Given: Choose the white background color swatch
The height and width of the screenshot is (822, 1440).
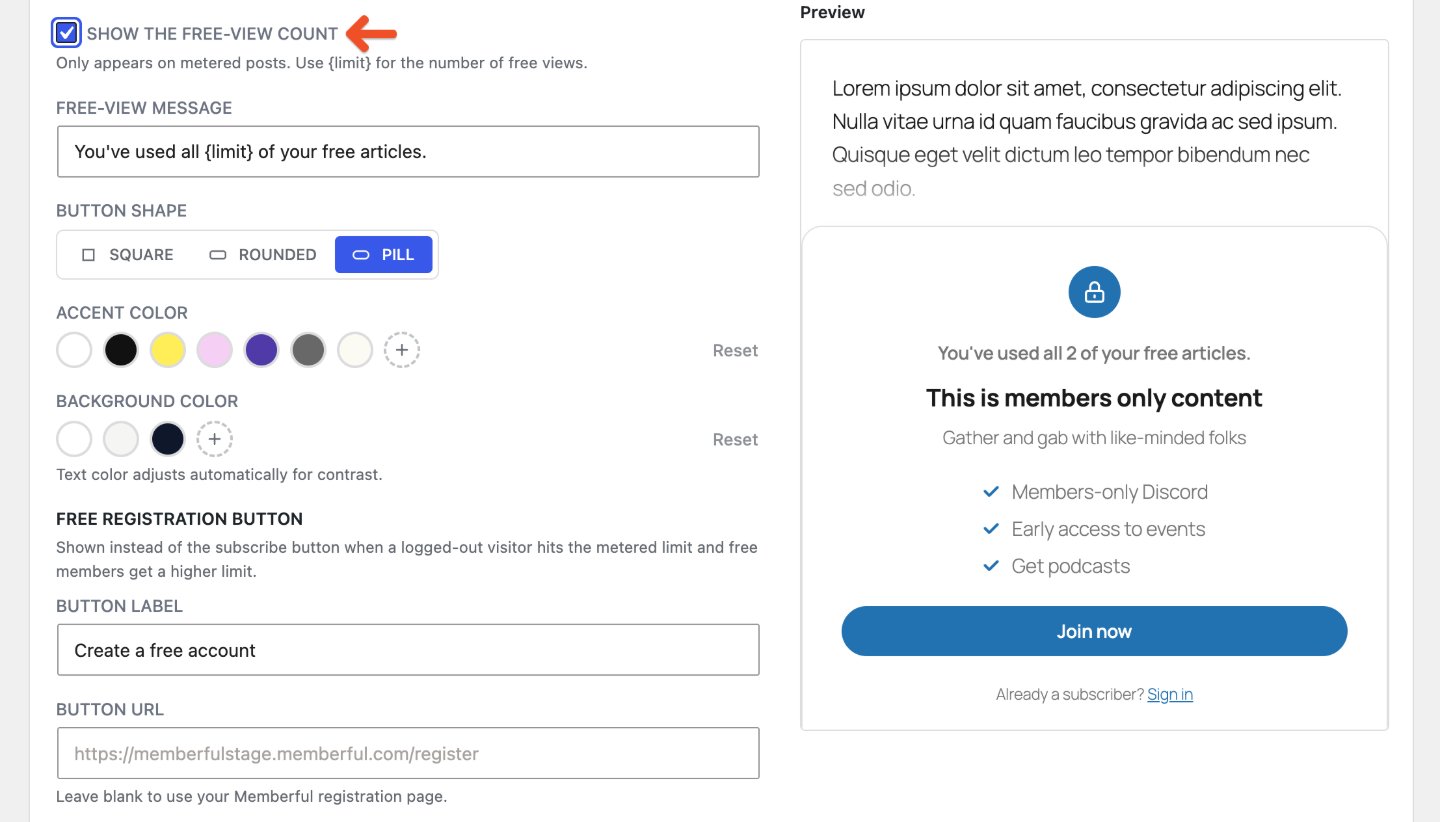Looking at the screenshot, I should 74,439.
